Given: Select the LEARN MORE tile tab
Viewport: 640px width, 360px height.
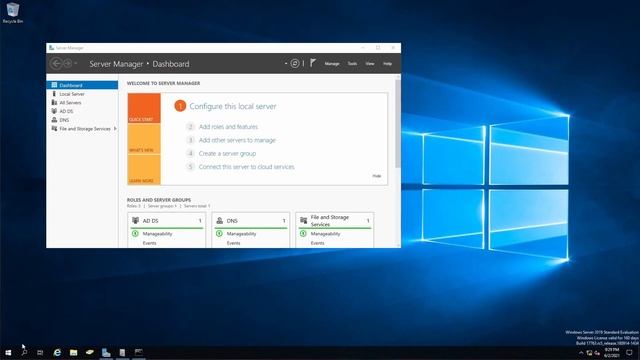Looking at the screenshot, I should point(144,169).
